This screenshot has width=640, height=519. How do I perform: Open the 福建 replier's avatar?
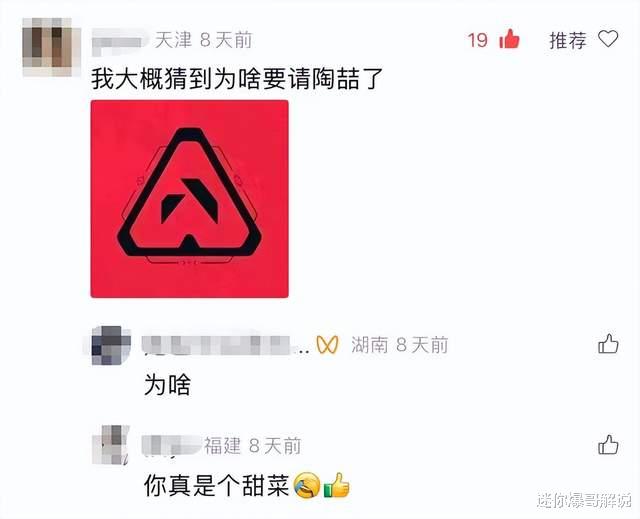coord(111,444)
